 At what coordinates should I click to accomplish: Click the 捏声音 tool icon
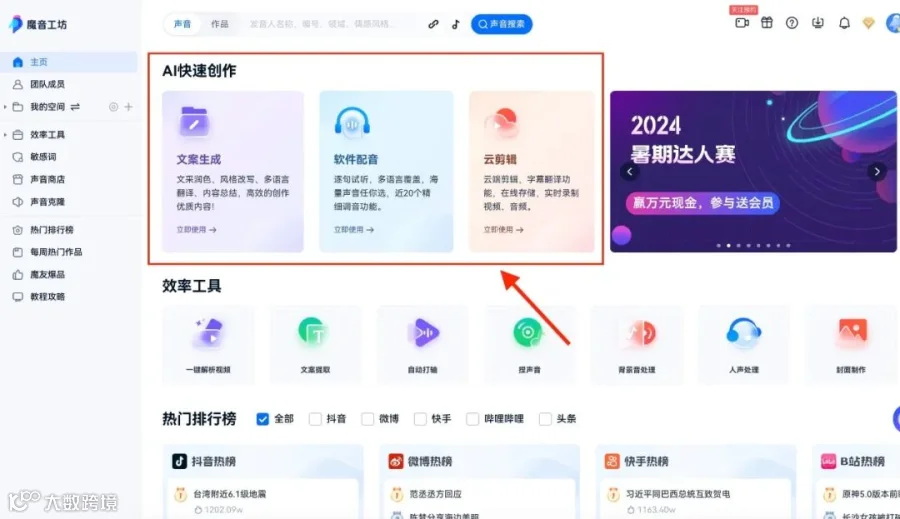pos(528,332)
